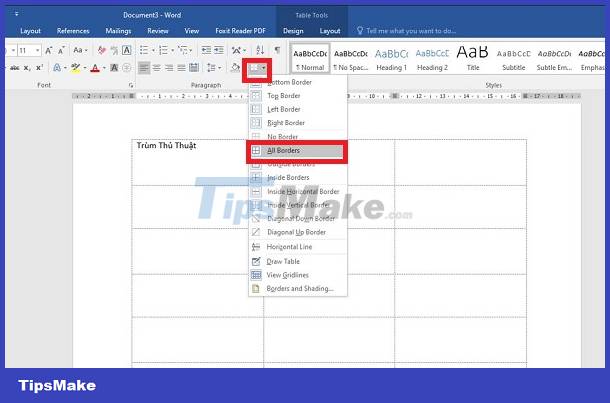Open Borders and Shading dialog
Screen dimensions: 610x403
(x=298, y=289)
